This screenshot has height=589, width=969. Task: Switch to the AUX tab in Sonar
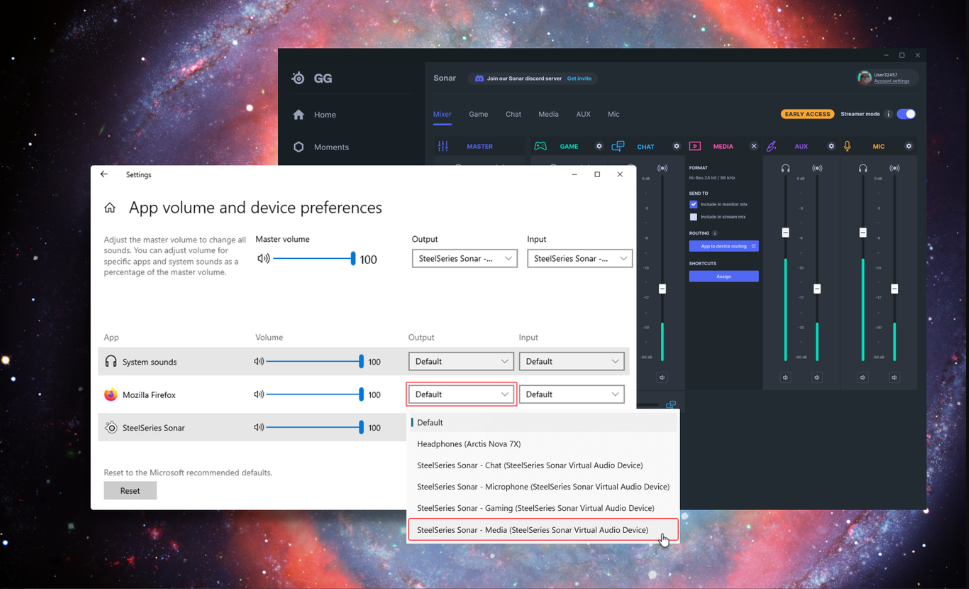click(583, 114)
